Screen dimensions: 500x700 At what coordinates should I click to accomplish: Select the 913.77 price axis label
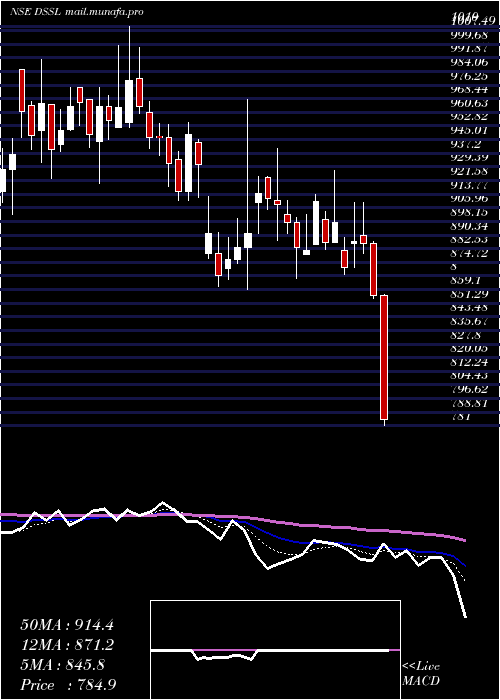pyautogui.click(x=470, y=185)
